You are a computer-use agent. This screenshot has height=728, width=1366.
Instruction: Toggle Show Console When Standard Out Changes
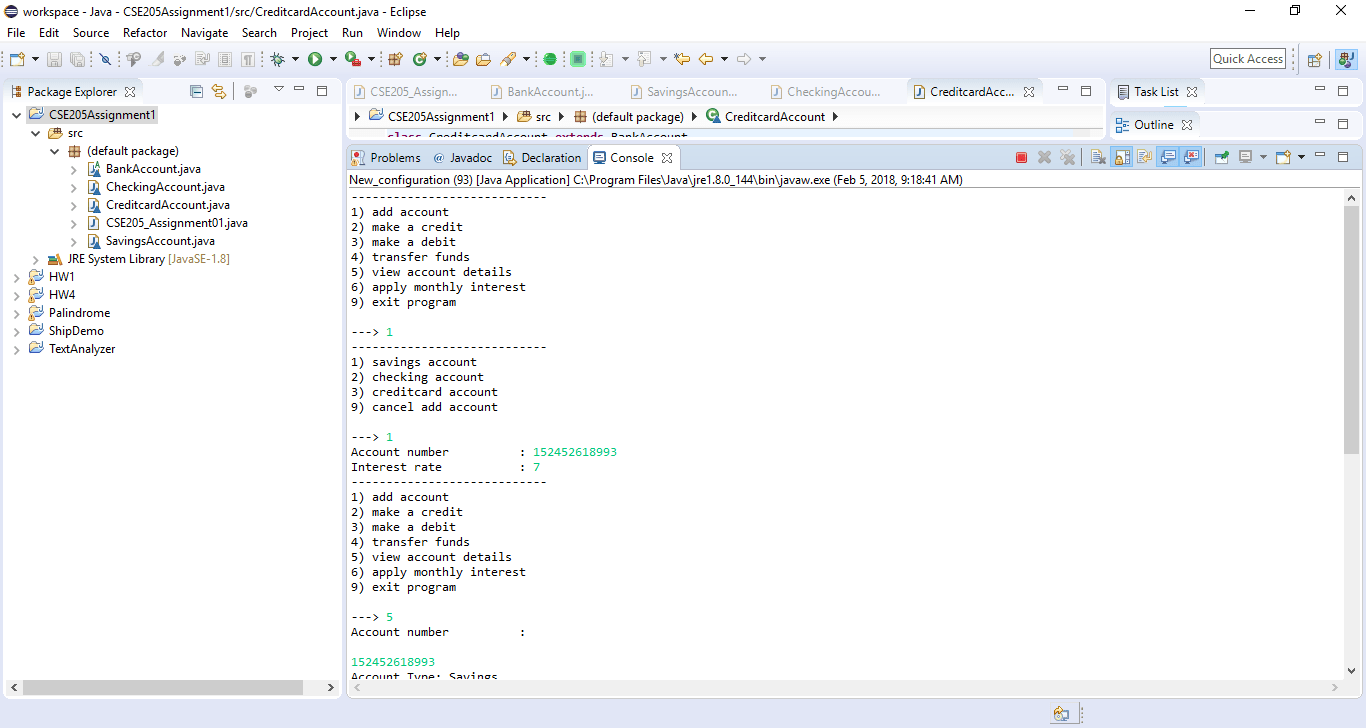coord(1167,158)
